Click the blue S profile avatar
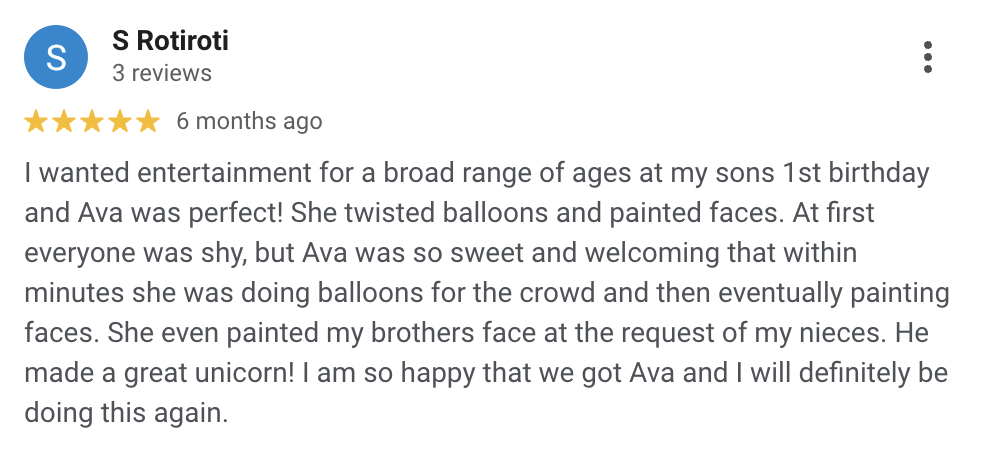 click(x=56, y=58)
